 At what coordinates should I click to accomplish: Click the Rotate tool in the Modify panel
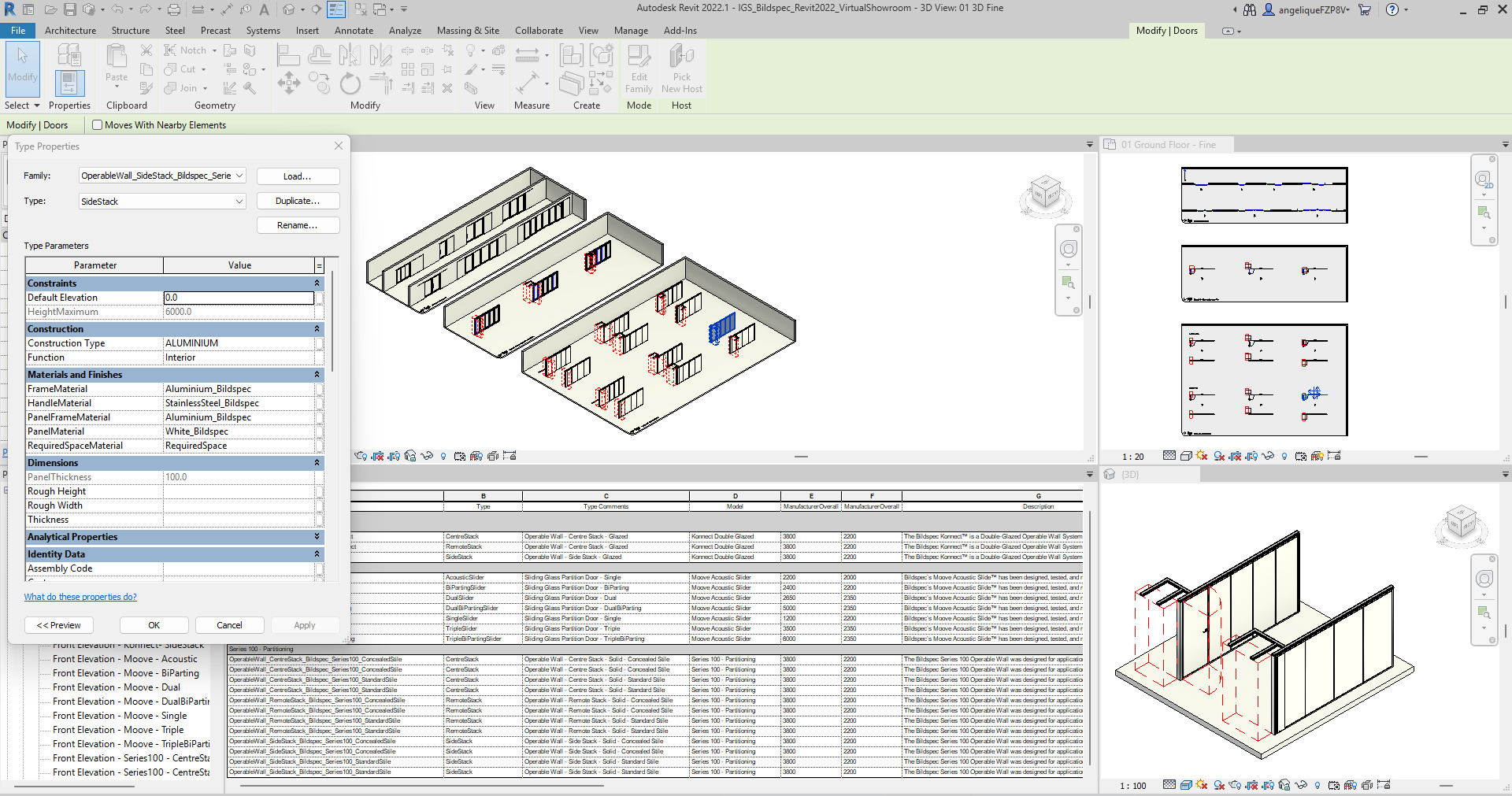click(x=350, y=83)
